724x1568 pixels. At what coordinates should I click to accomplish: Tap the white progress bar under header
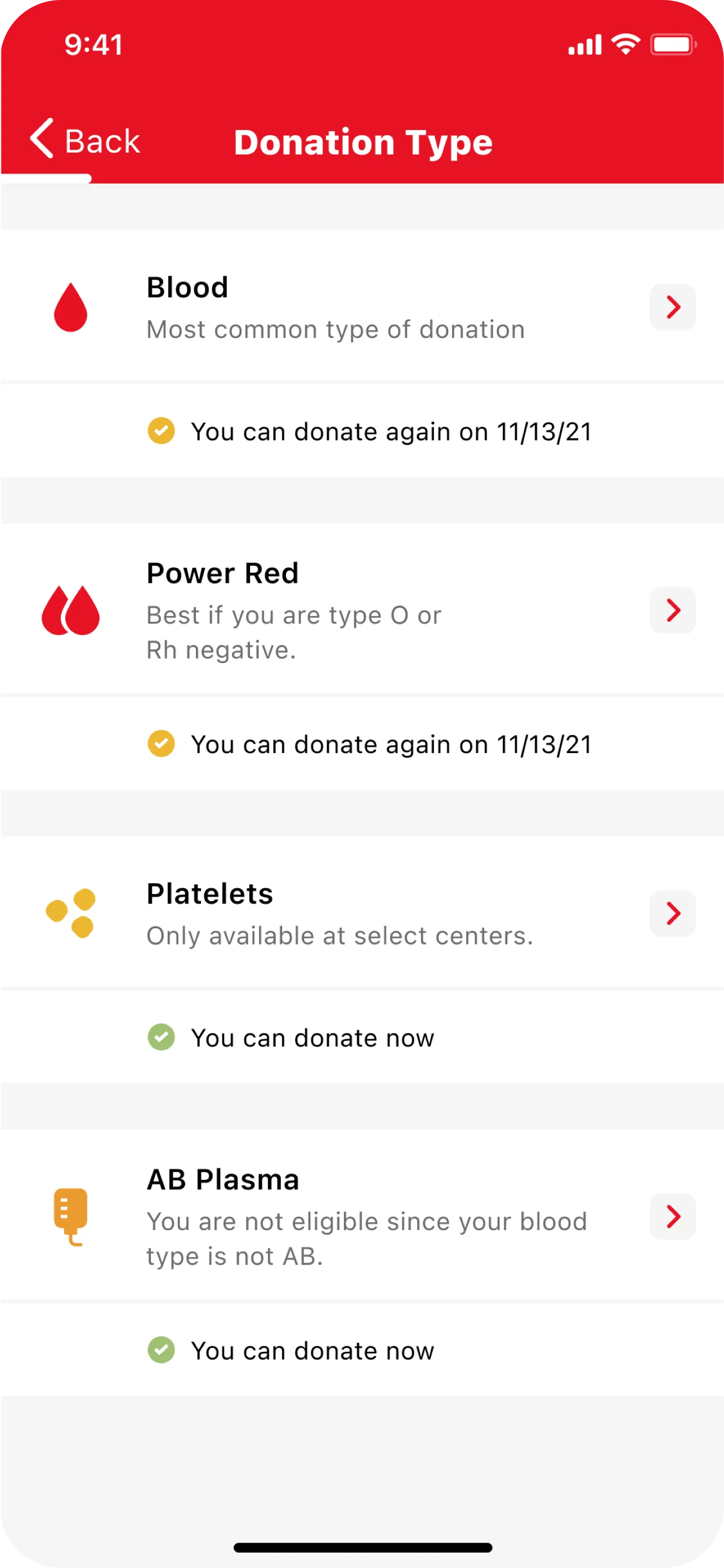click(x=46, y=179)
